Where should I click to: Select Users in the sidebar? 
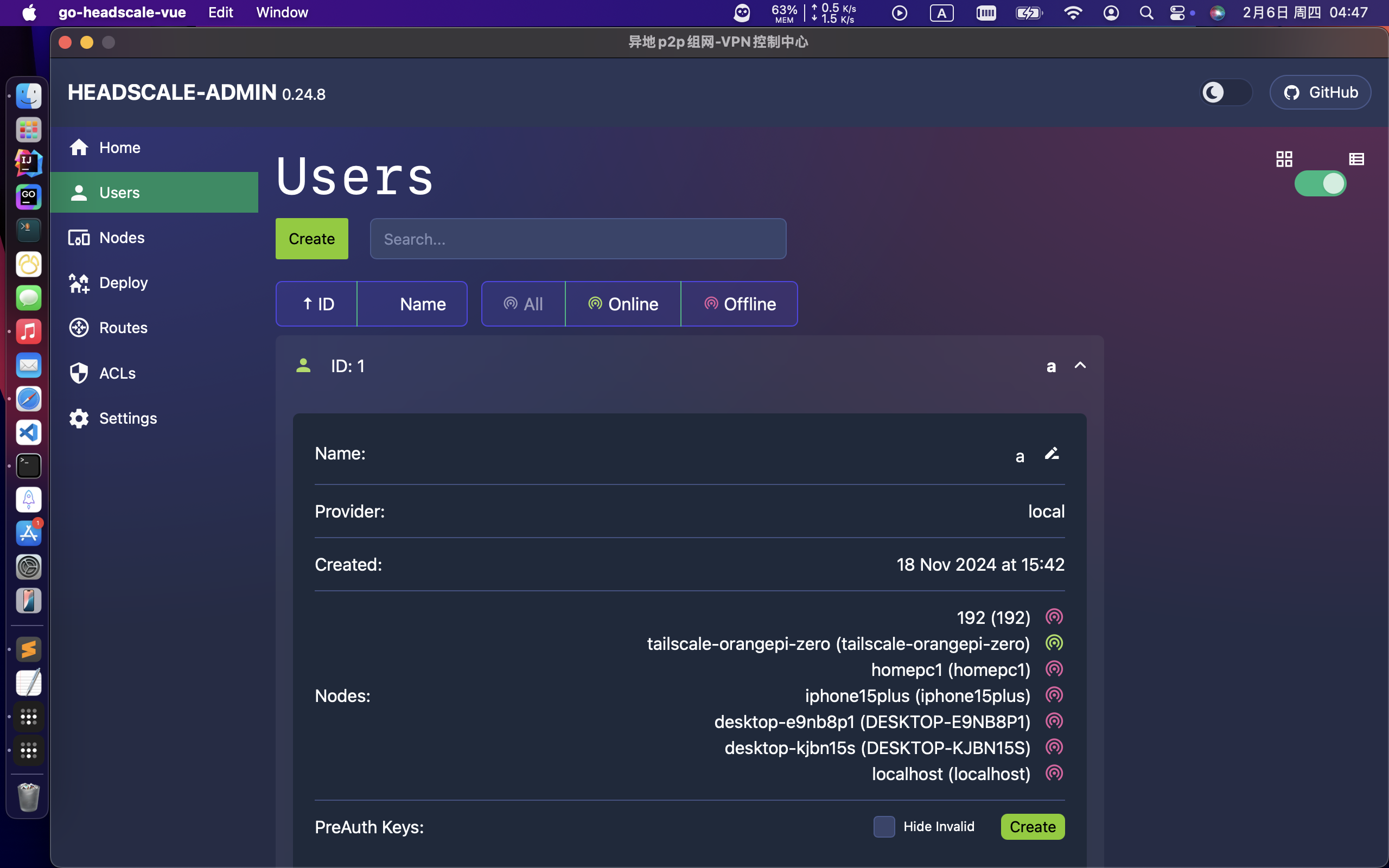[154, 192]
